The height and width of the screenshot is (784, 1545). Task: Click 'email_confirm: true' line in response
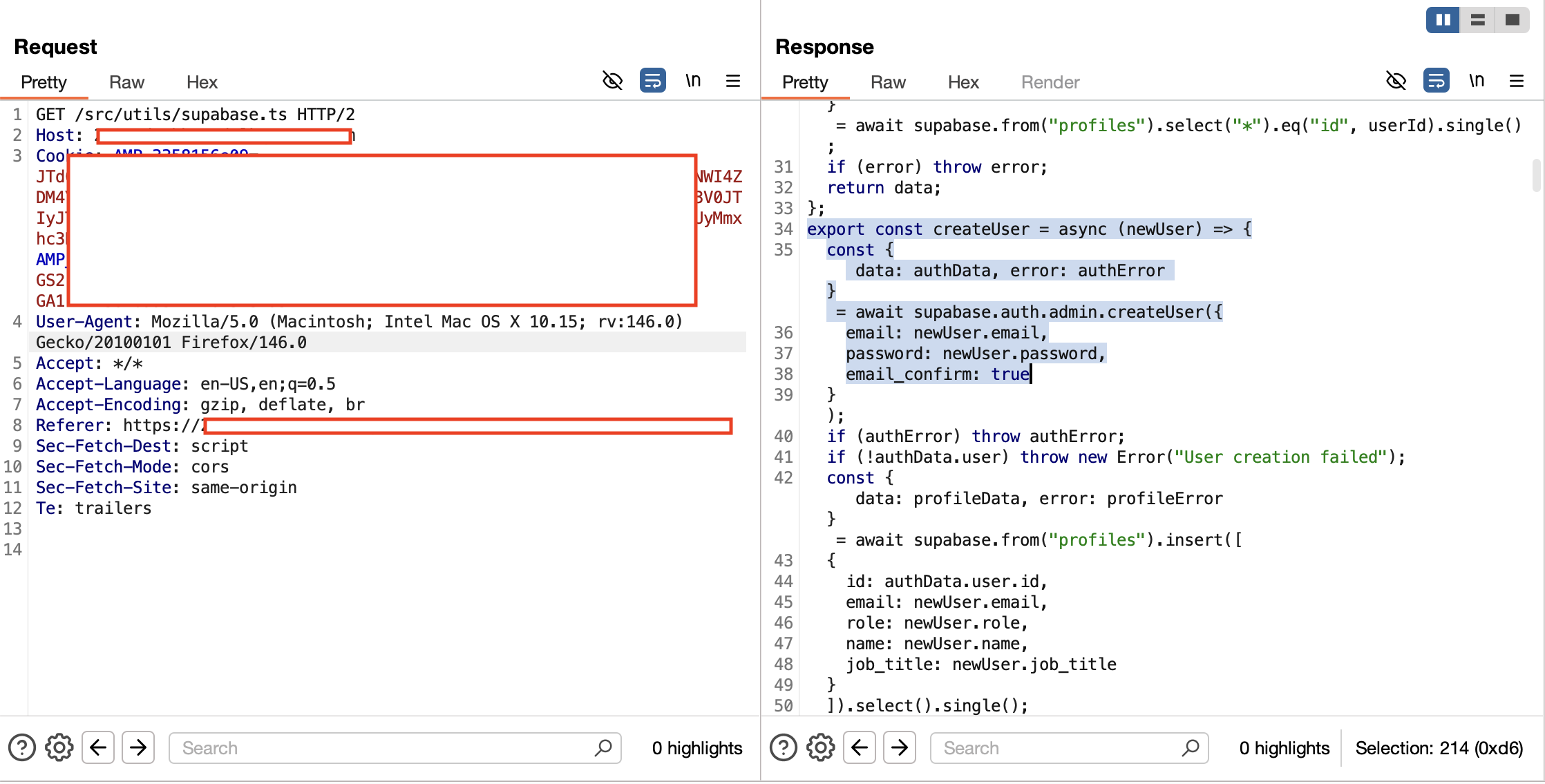(x=938, y=374)
